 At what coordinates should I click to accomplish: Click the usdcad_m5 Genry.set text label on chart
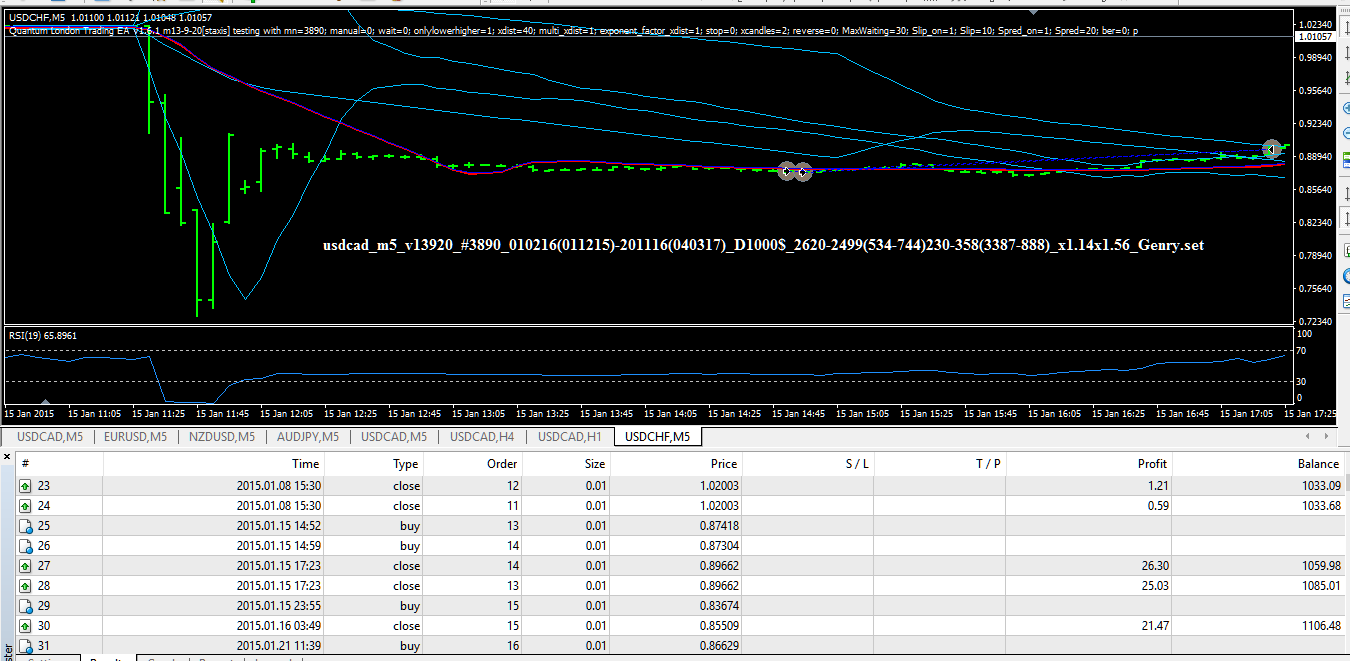764,245
